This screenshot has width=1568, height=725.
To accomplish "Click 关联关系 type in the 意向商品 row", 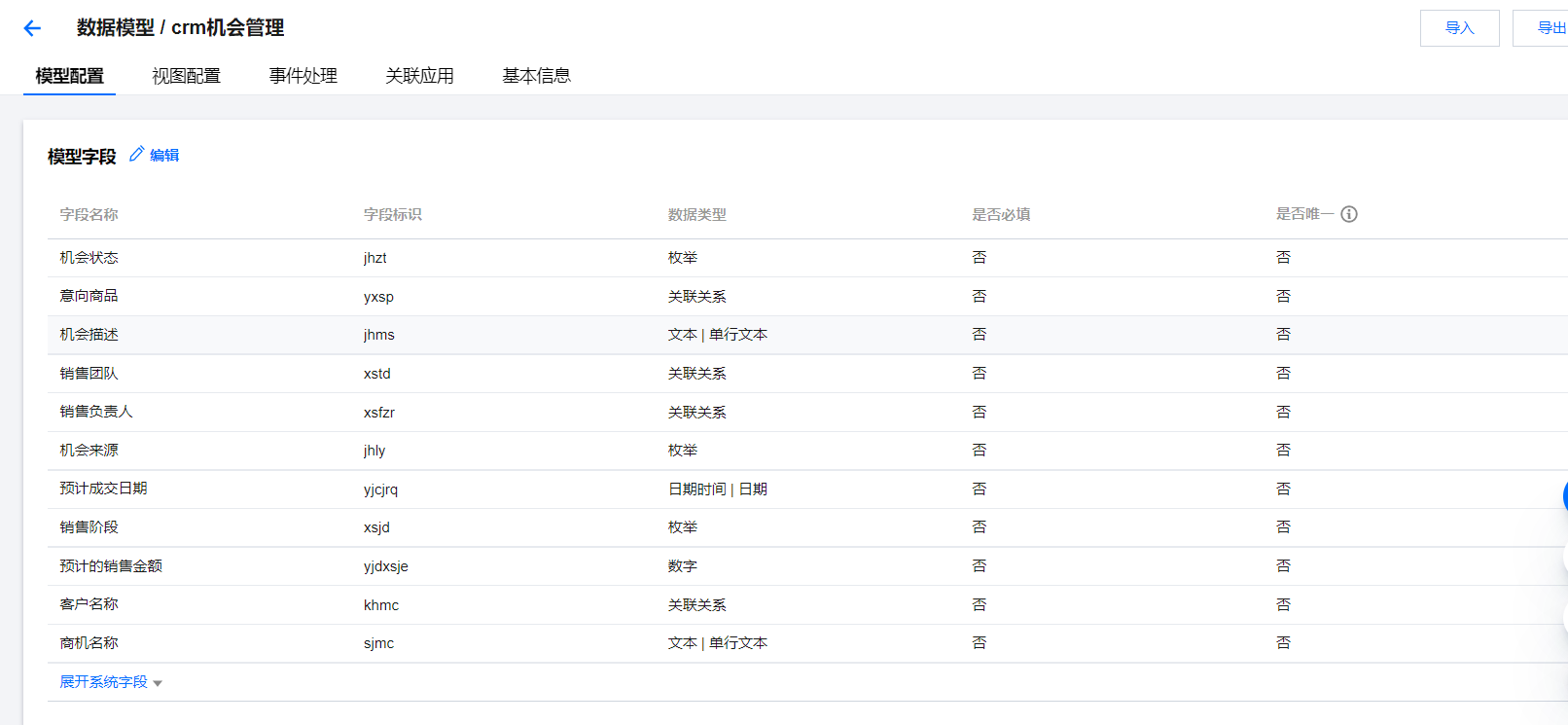I will 697,297.
